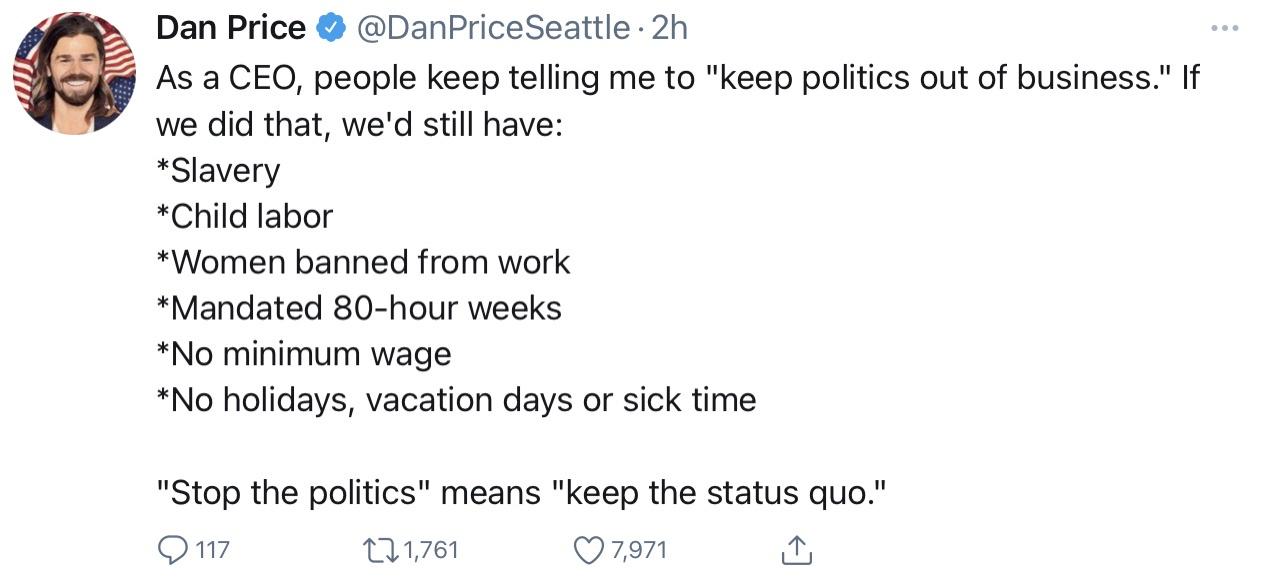Click the 2h timestamp
This screenshot has width=1283, height=588.
[x=669, y=28]
